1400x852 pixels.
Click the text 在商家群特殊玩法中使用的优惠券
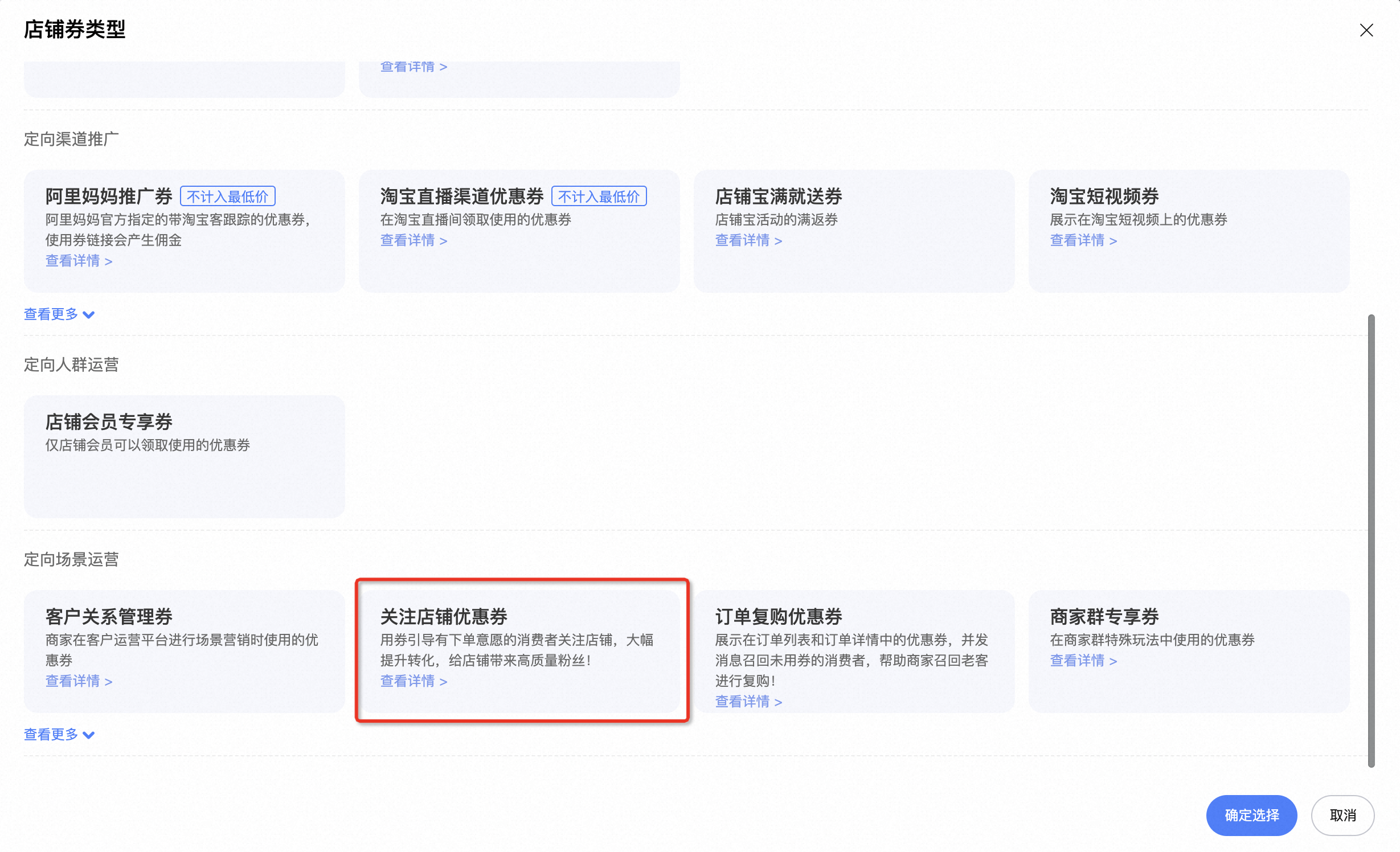pyautogui.click(x=1152, y=640)
